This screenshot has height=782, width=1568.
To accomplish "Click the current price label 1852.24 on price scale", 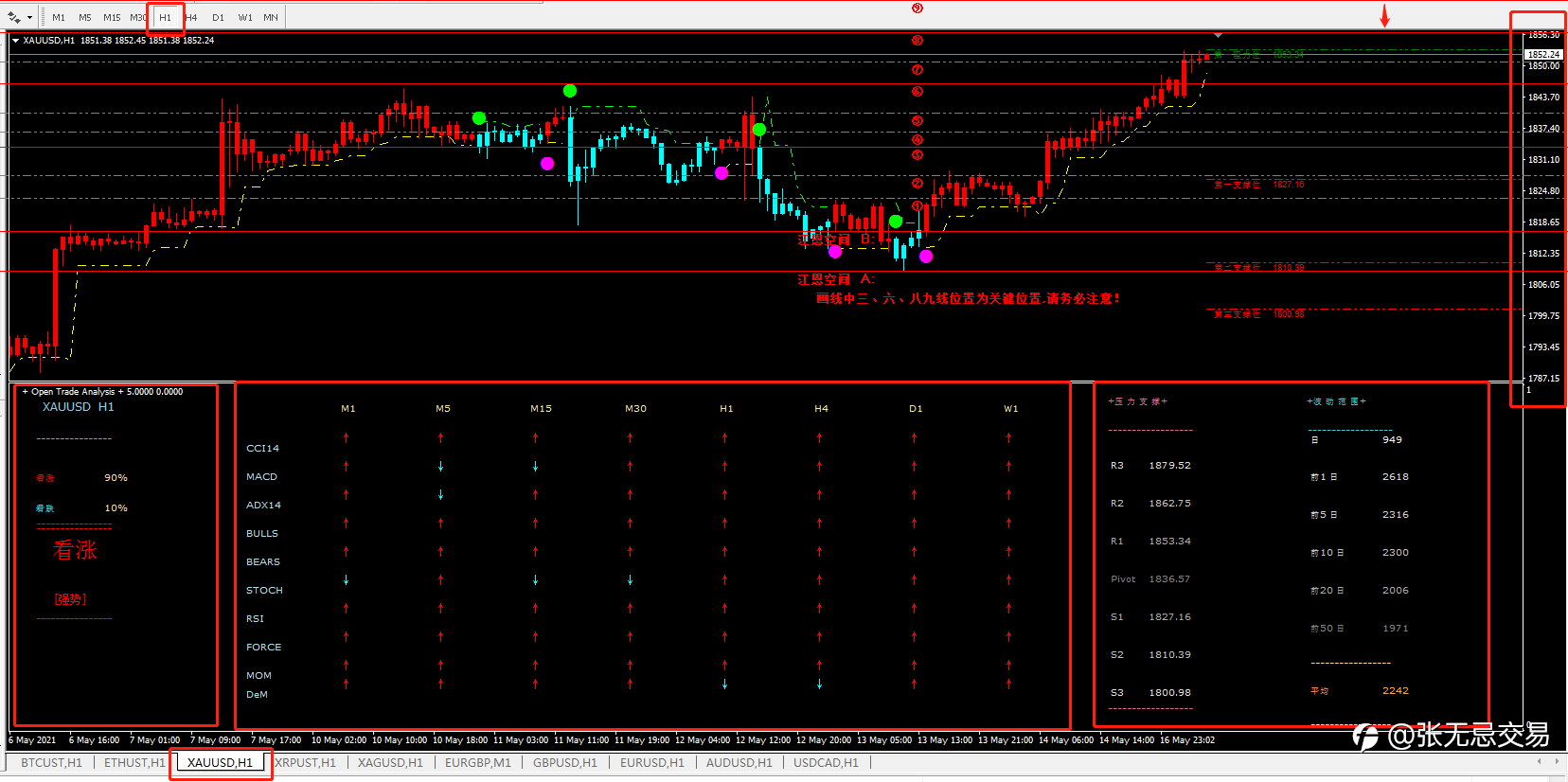I will (1543, 54).
